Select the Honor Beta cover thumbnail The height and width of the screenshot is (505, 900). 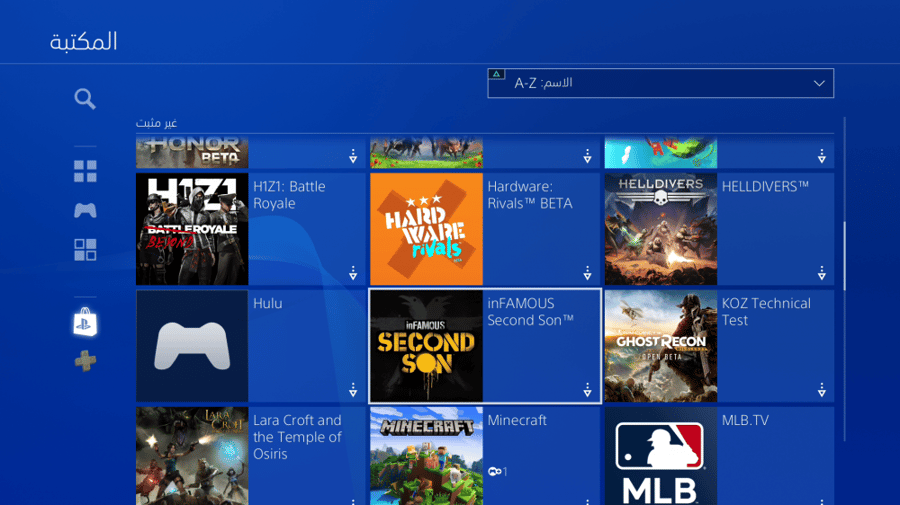pos(192,152)
